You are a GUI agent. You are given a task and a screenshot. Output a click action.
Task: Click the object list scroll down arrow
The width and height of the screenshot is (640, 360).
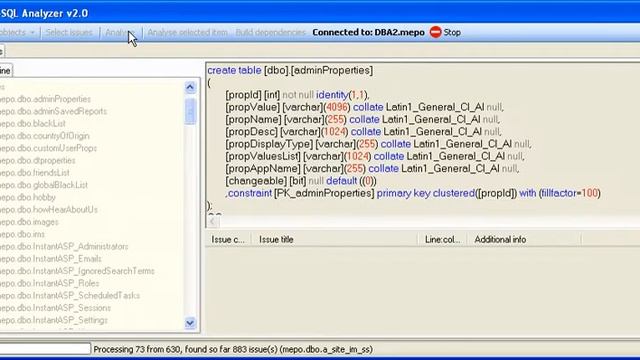pyautogui.click(x=190, y=323)
